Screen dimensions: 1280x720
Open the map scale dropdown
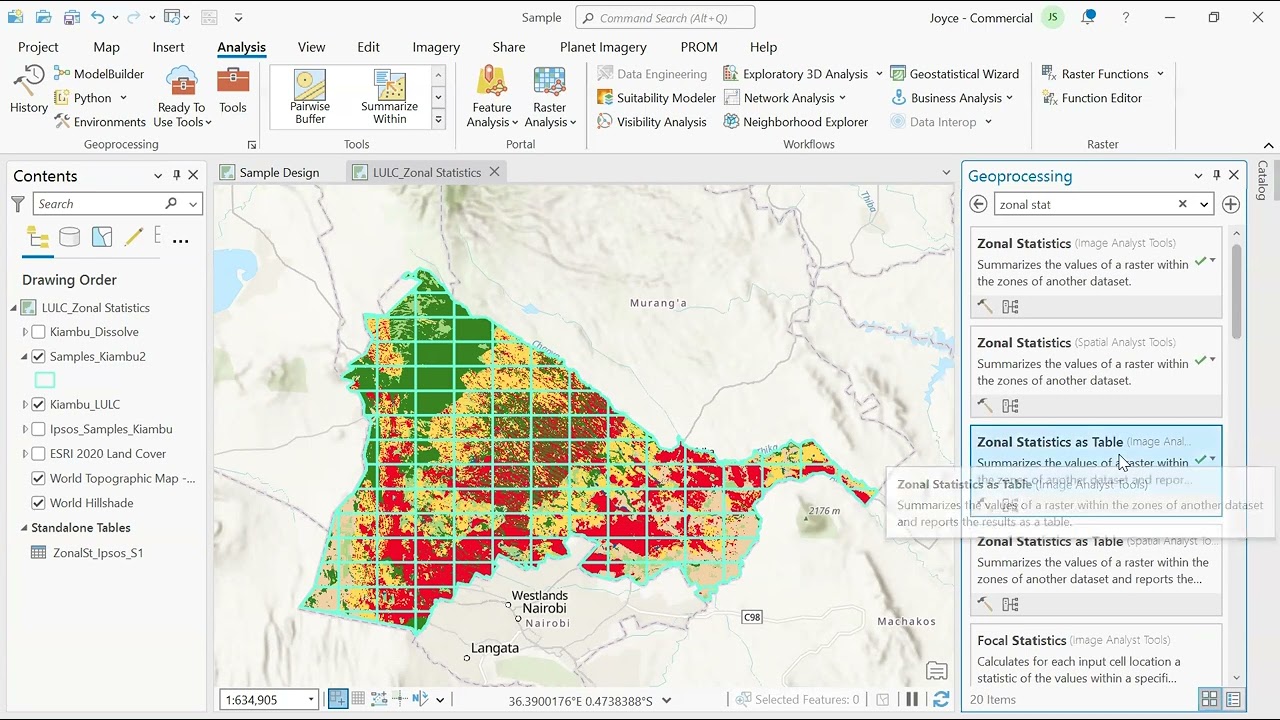311,700
